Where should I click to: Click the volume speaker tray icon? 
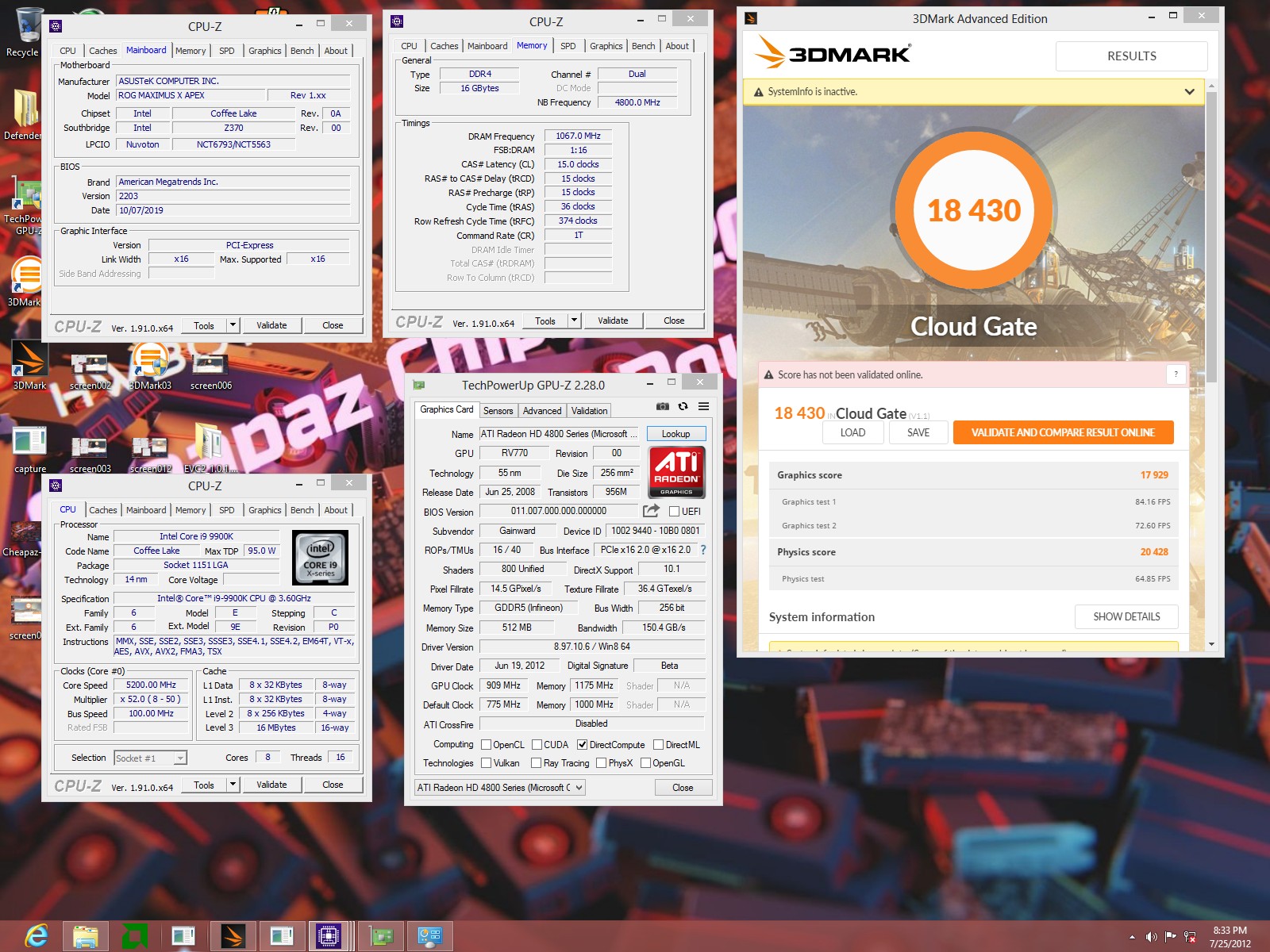tap(1151, 937)
